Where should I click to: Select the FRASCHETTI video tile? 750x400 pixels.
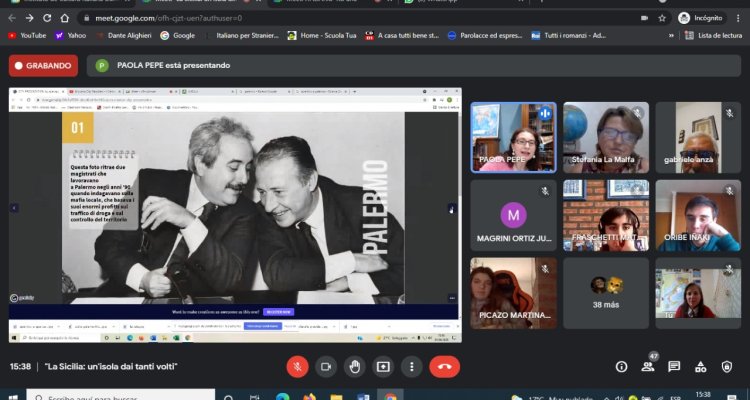tap(606, 215)
